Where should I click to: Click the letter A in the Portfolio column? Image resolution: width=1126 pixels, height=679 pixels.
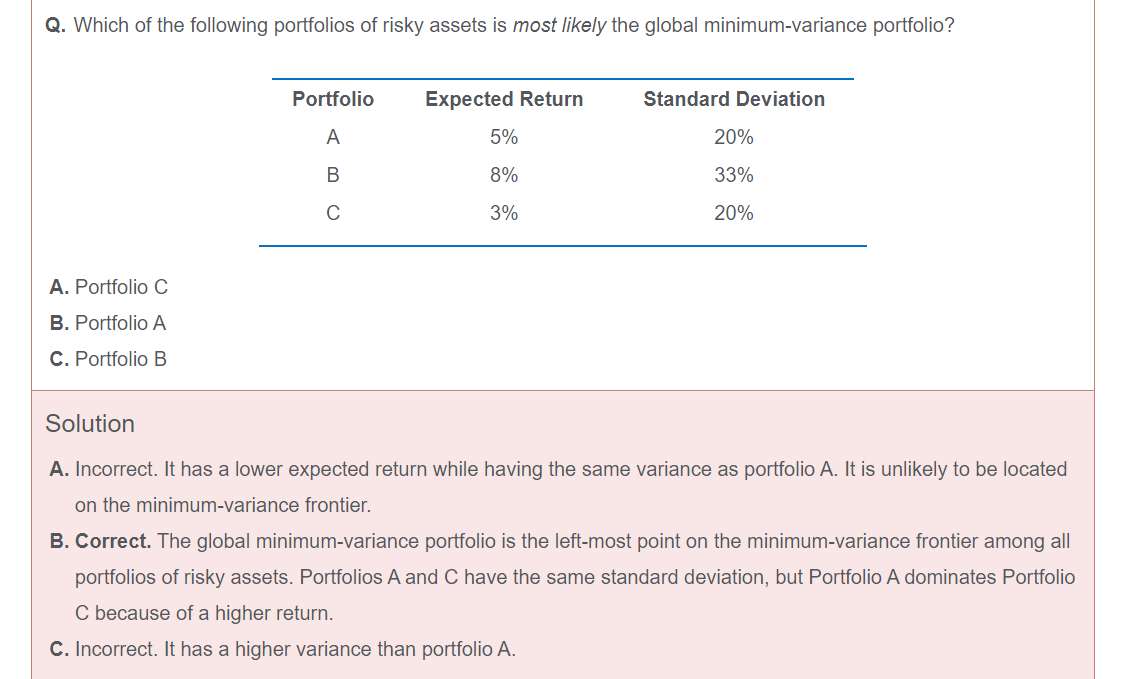tap(332, 137)
